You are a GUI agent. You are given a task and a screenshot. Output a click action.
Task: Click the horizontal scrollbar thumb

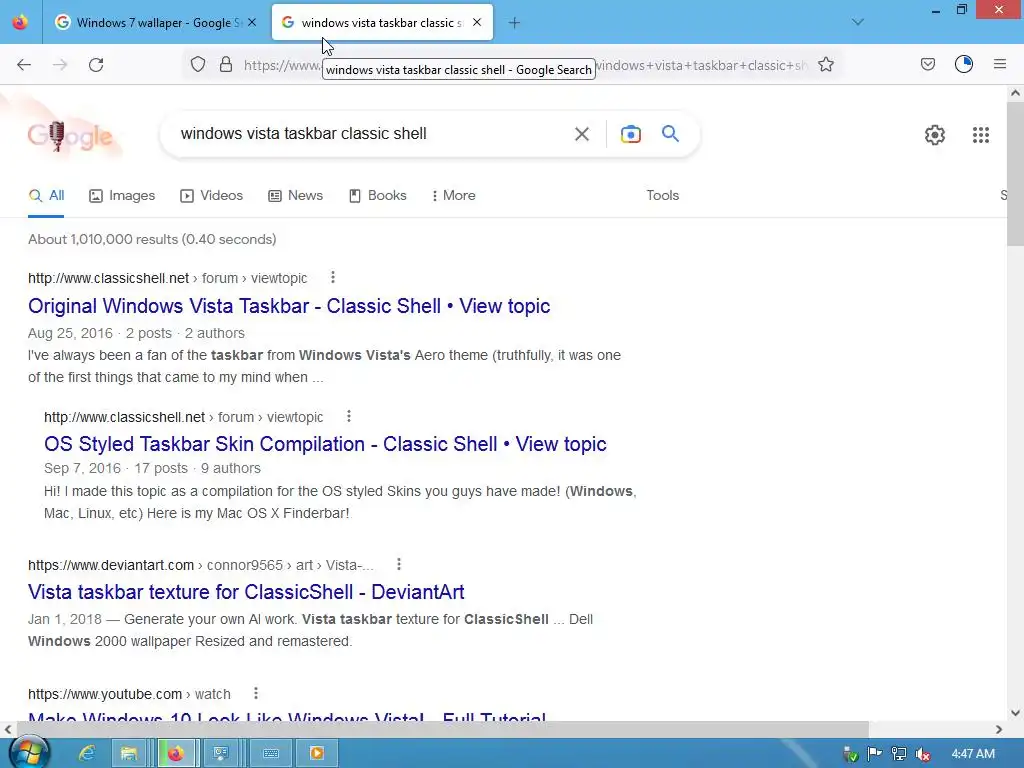tap(443, 729)
